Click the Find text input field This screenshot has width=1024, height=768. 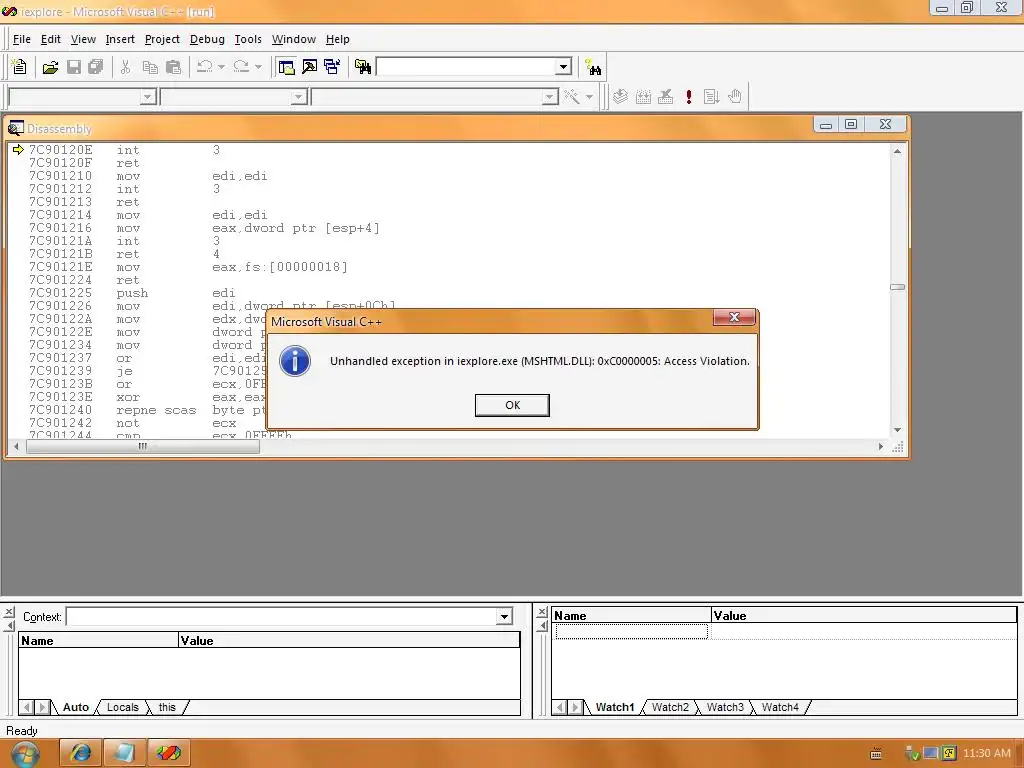[x=466, y=67]
